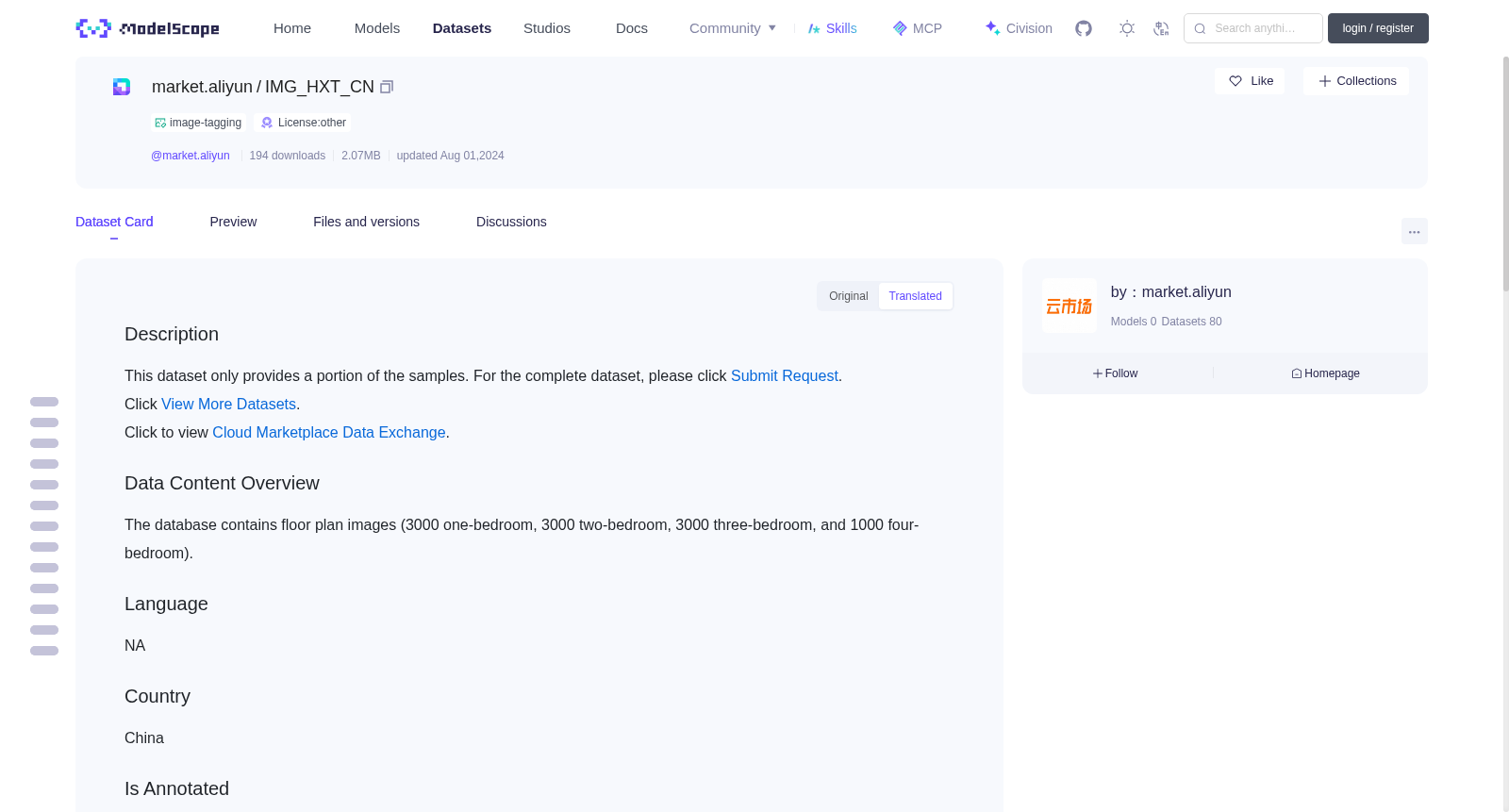Viewport: 1509px width, 812px height.
Task: Click the ModelScope logo
Action: (x=147, y=28)
